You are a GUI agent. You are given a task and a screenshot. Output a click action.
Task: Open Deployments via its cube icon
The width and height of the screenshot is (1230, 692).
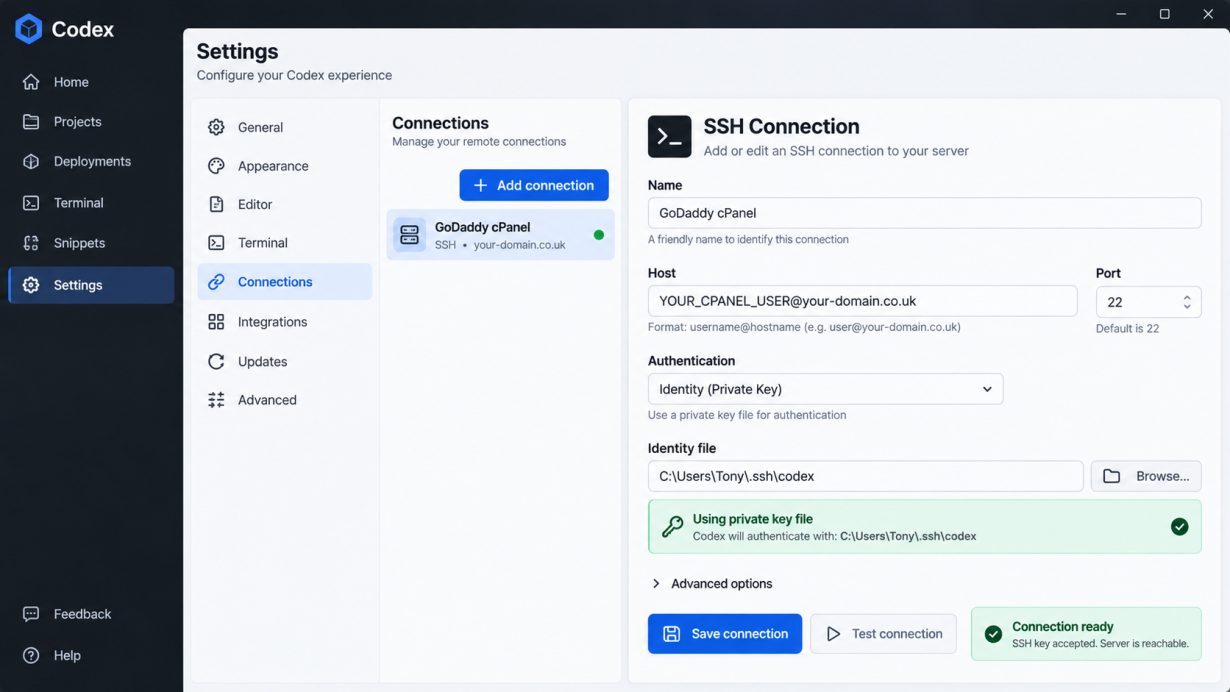31,161
